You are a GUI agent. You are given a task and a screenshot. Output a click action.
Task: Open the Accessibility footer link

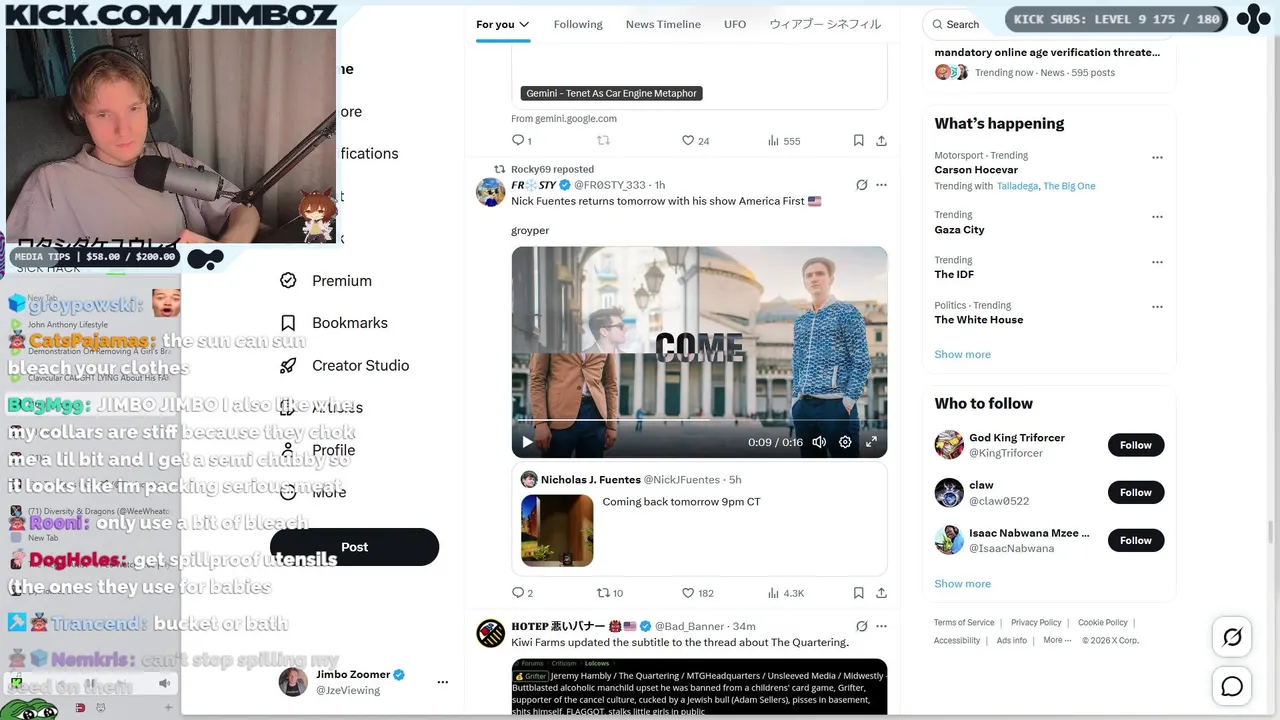[957, 640]
